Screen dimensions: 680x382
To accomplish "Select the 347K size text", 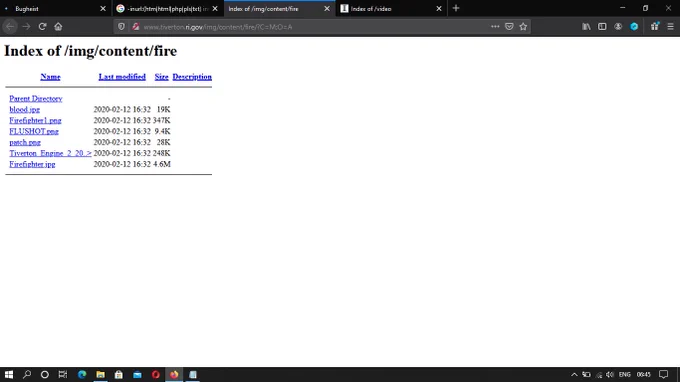I will [x=161, y=121].
